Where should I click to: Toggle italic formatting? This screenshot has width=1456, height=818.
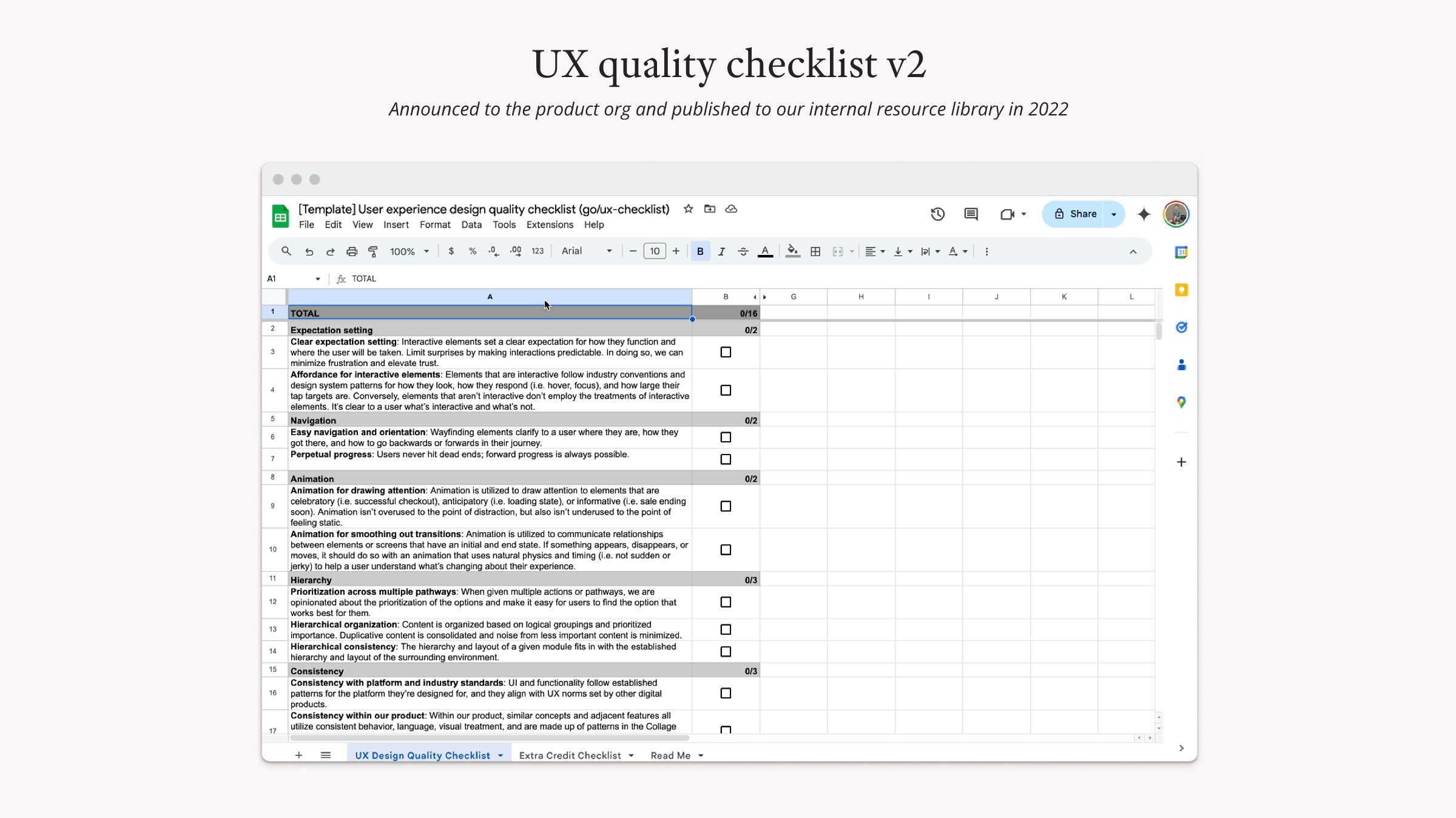[x=721, y=251]
